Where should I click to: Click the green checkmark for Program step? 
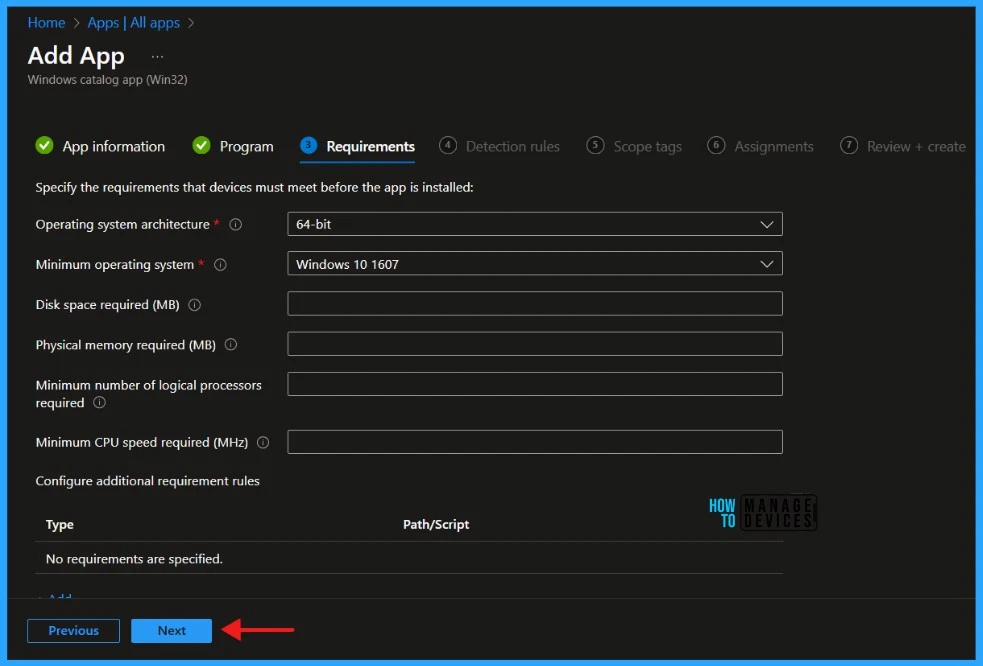(x=201, y=145)
